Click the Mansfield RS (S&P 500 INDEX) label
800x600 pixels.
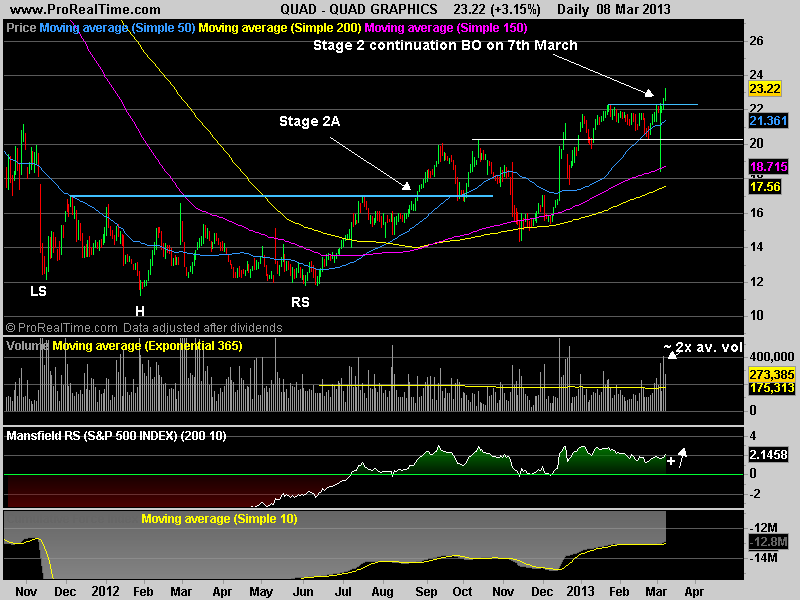tap(116, 436)
